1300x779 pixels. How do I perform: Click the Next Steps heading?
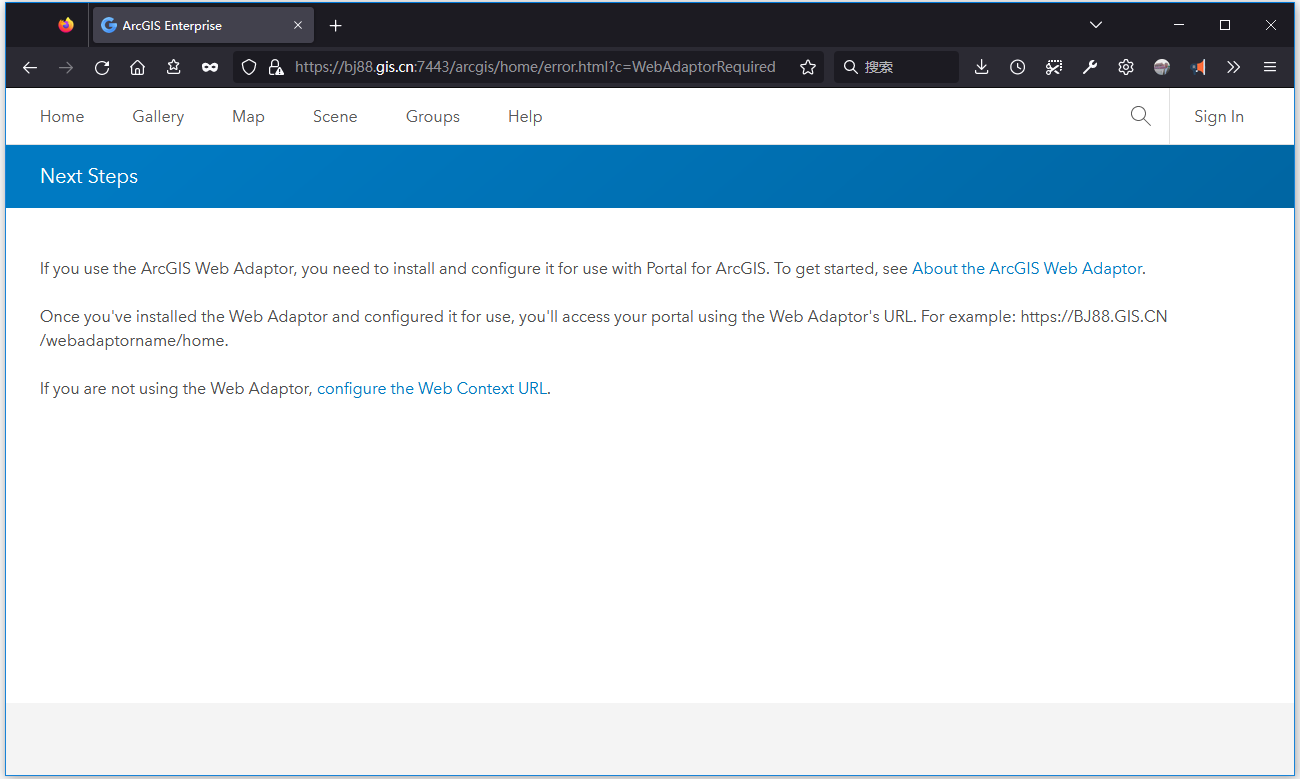[x=89, y=176]
